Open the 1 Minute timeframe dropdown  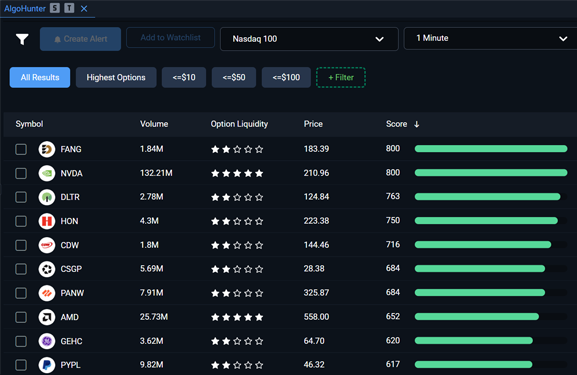click(x=490, y=38)
